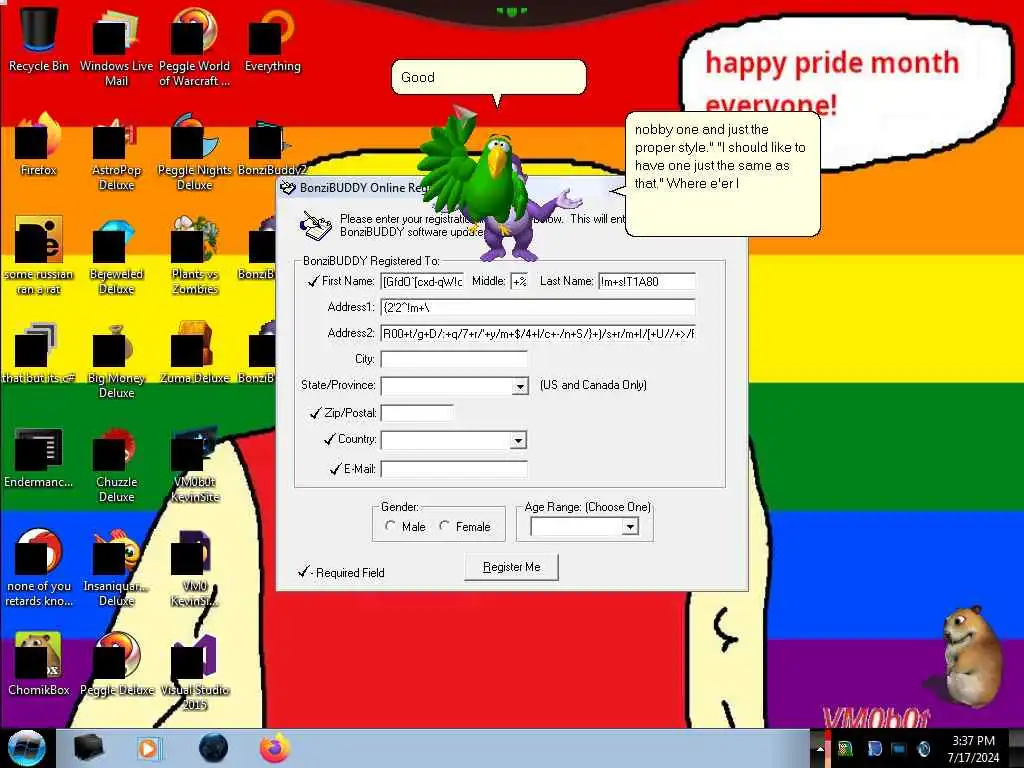Open Visual Studio 2015 desktop icon
The image size is (1024, 768).
(195, 671)
